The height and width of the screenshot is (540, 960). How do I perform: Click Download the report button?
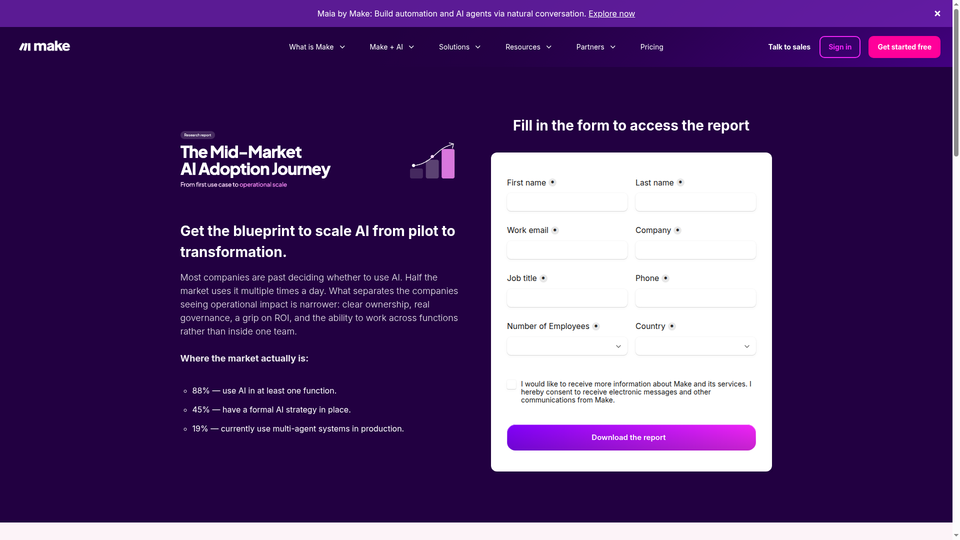tap(631, 437)
